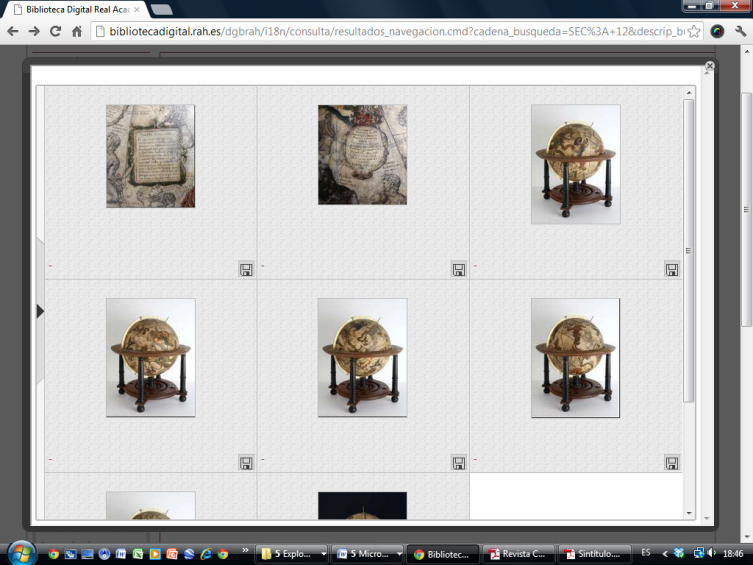753x565 pixels.
Task: Click save icon under oval cartouche thumbnail
Action: [x=459, y=269]
